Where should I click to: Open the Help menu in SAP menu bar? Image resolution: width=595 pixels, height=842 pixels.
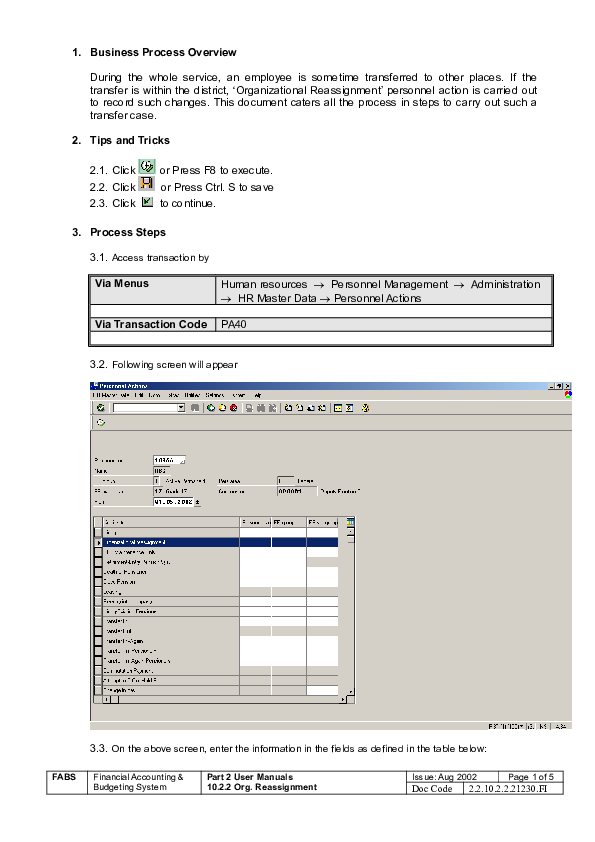coord(257,395)
